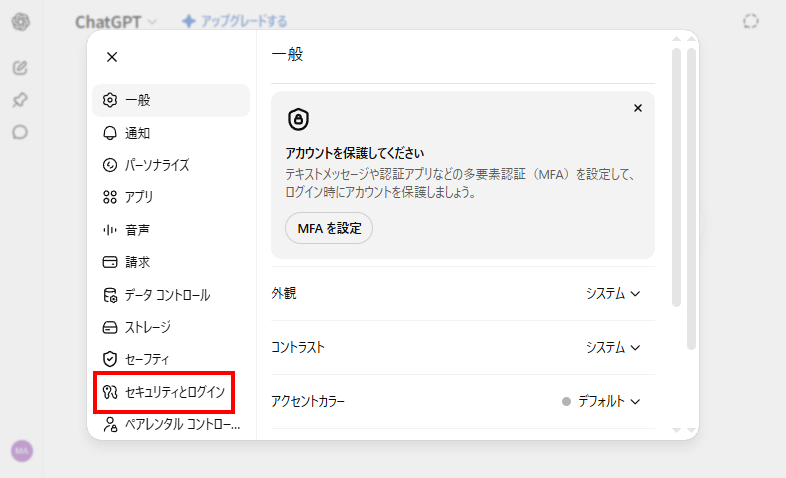
Task: Start a new chat with the pencil icon
Action: [20, 68]
